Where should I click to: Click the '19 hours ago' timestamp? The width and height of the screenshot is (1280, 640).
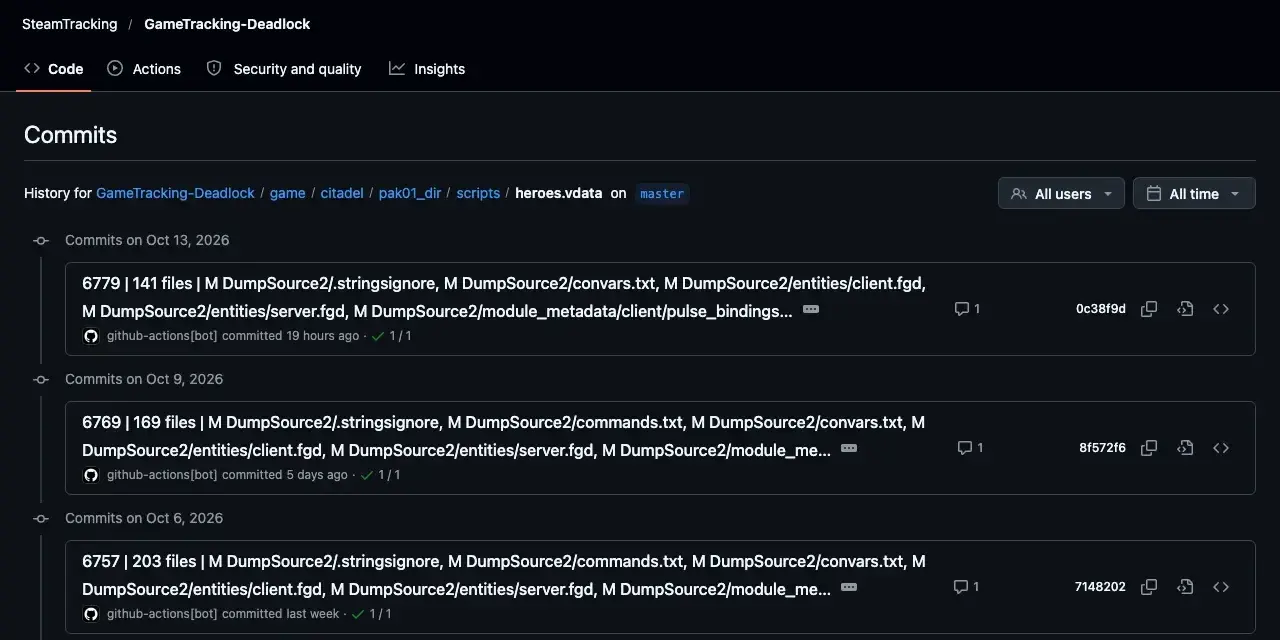point(322,336)
